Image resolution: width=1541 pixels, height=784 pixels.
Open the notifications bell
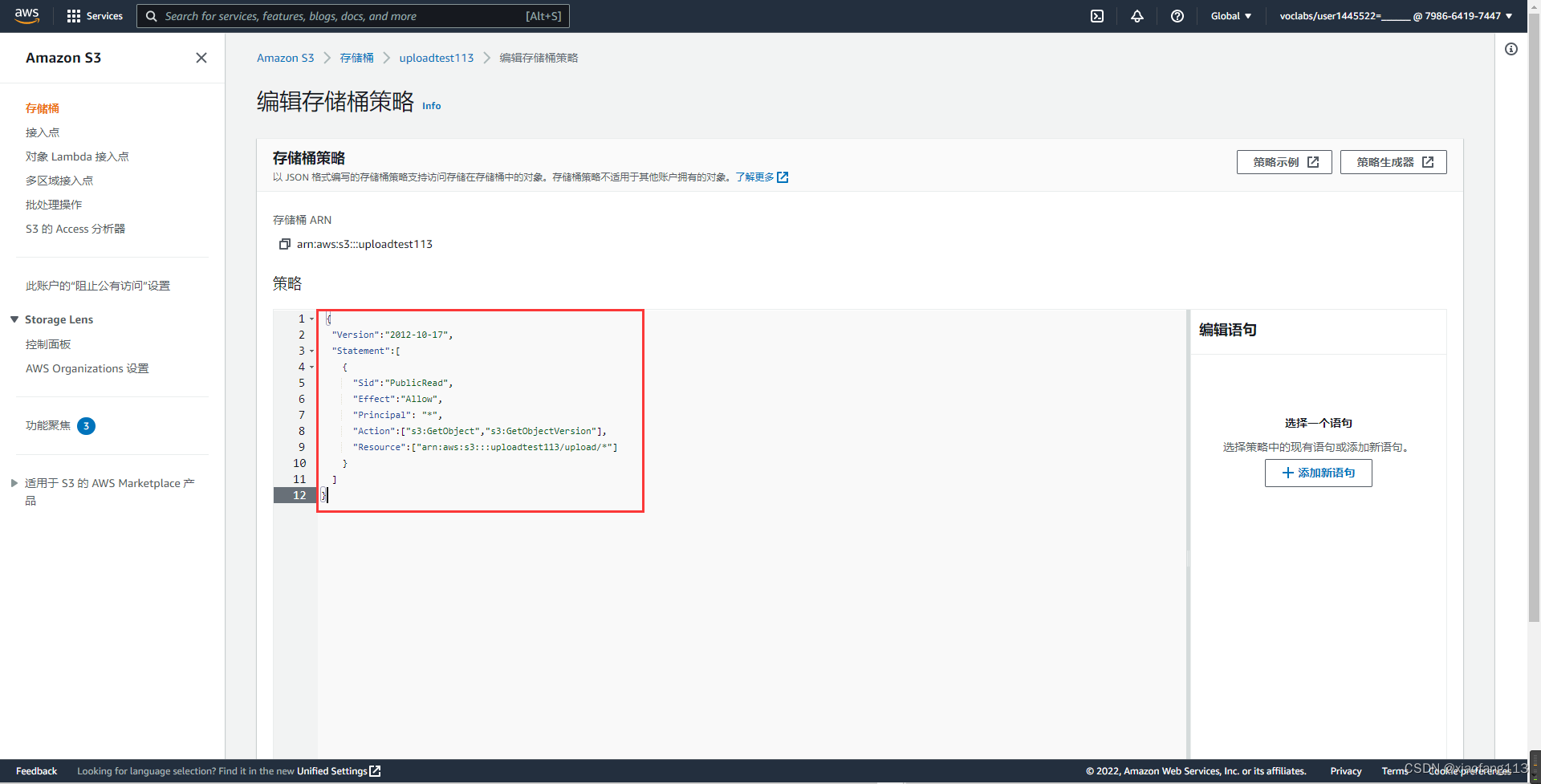coord(1137,16)
